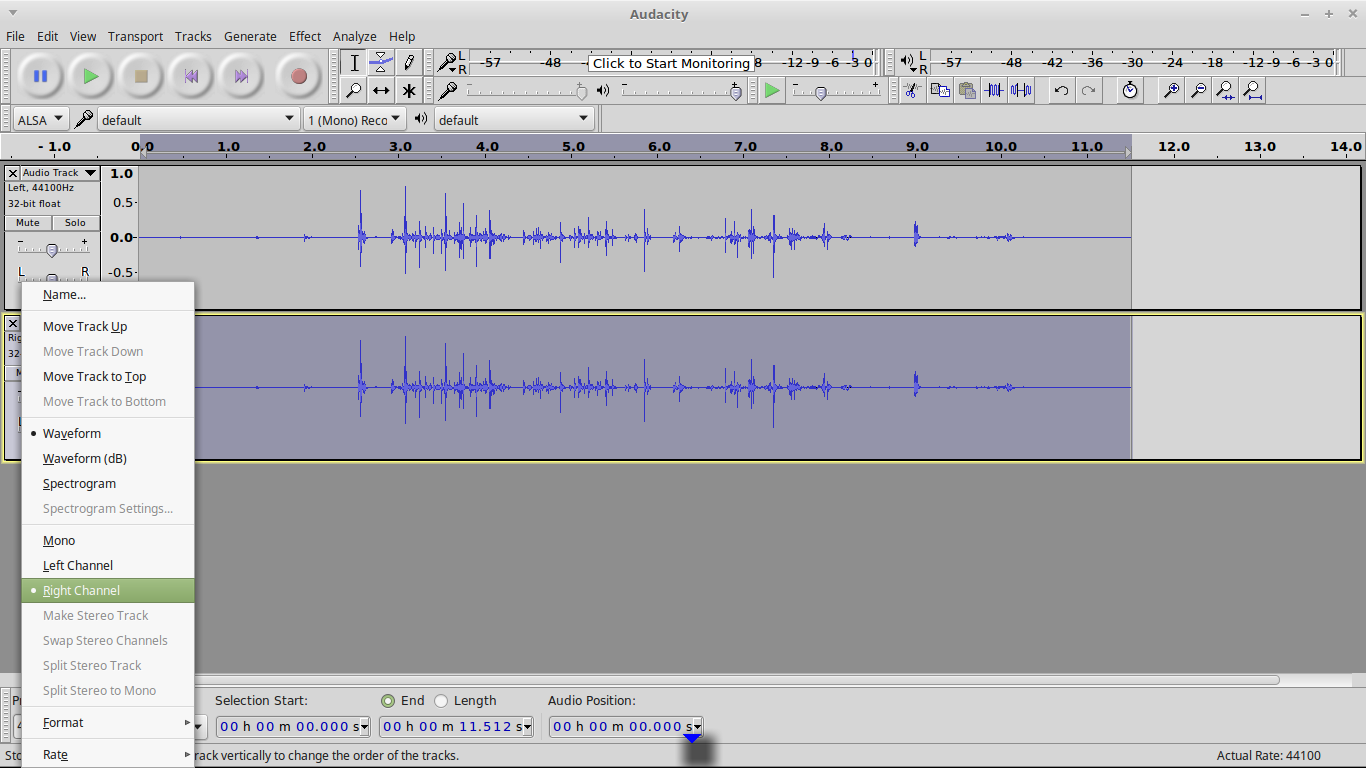
Task: Cut the selection with the scissors icon
Action: (912, 91)
